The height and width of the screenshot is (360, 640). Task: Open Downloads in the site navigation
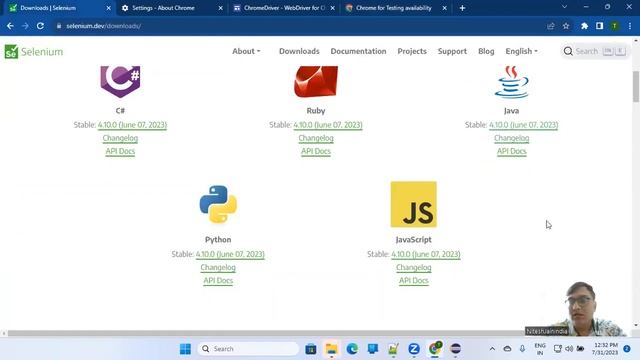[x=299, y=51]
